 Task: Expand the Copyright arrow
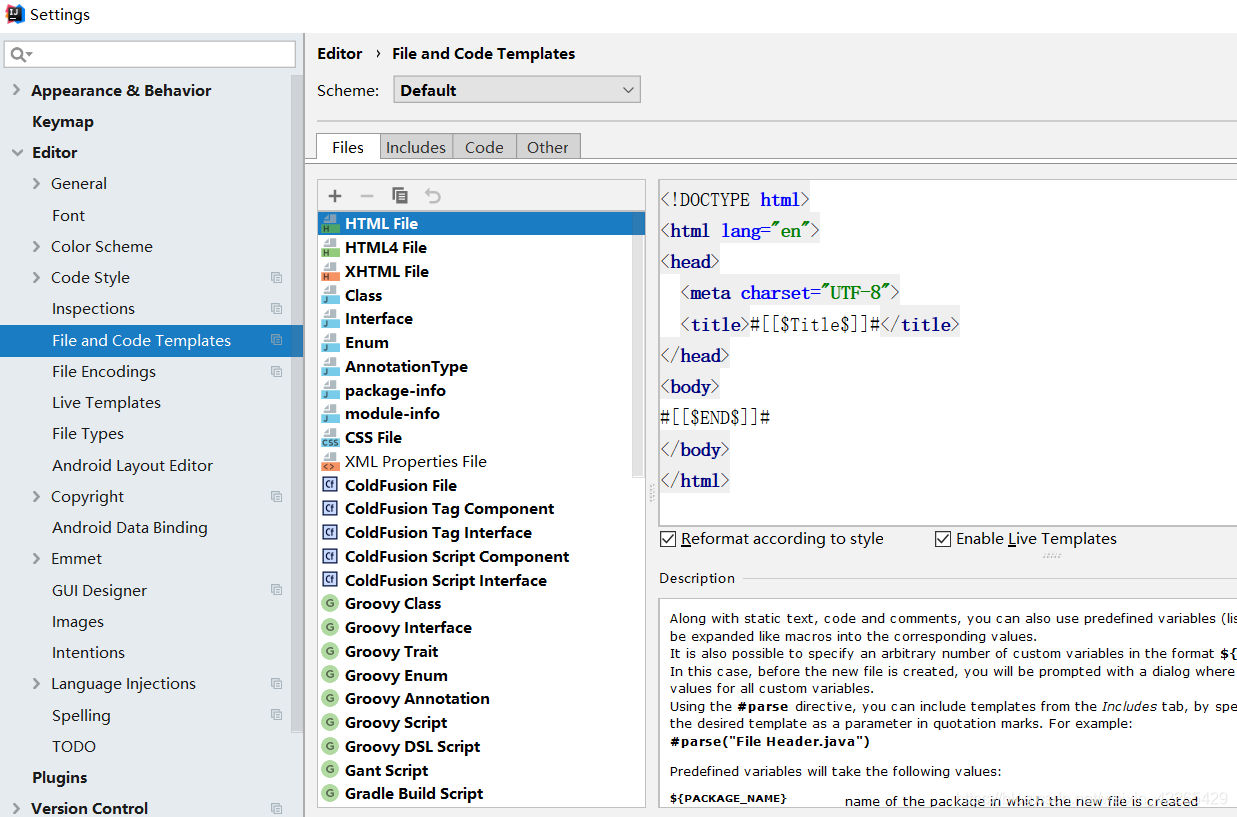(x=37, y=497)
